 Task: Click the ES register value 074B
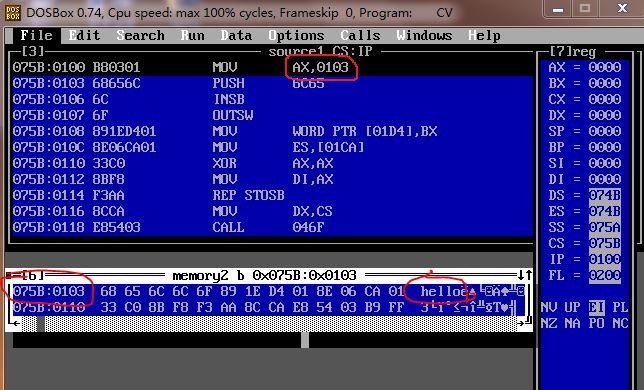point(605,211)
